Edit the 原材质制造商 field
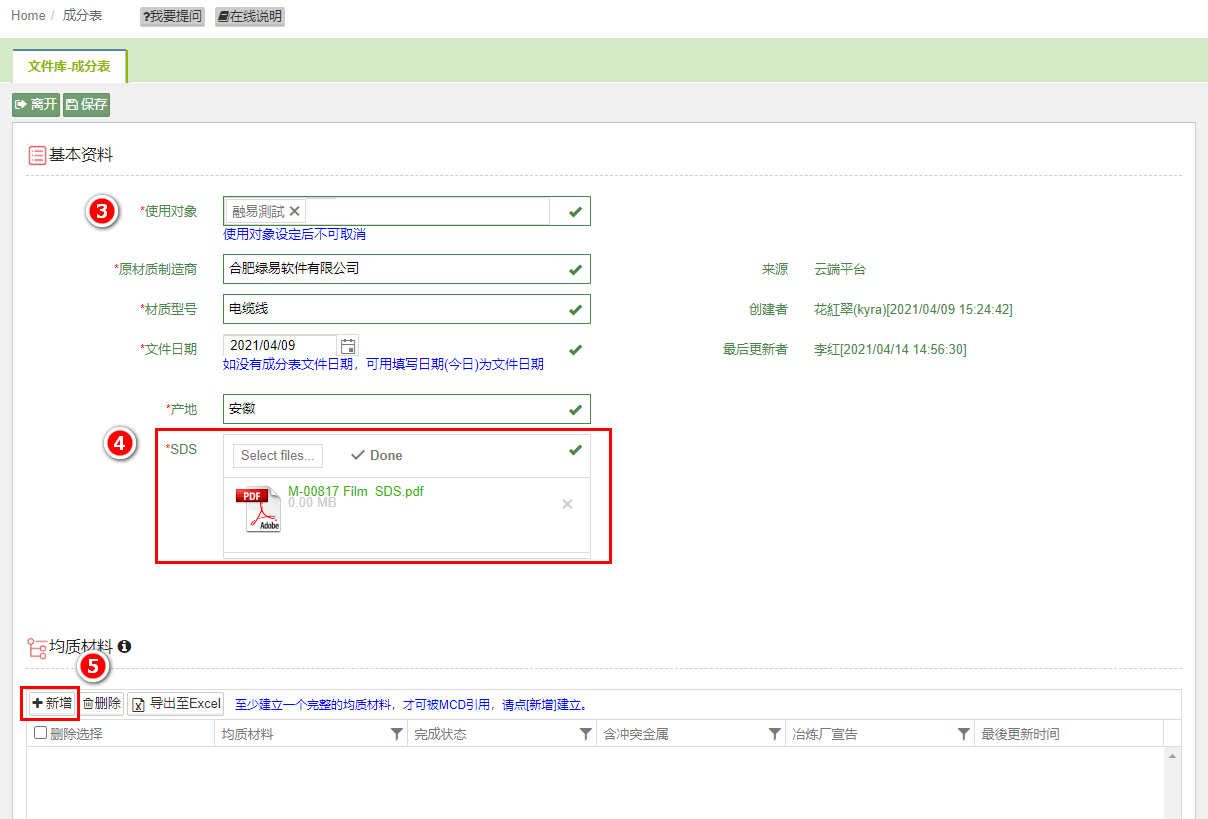This screenshot has width=1208, height=819. pos(407,269)
